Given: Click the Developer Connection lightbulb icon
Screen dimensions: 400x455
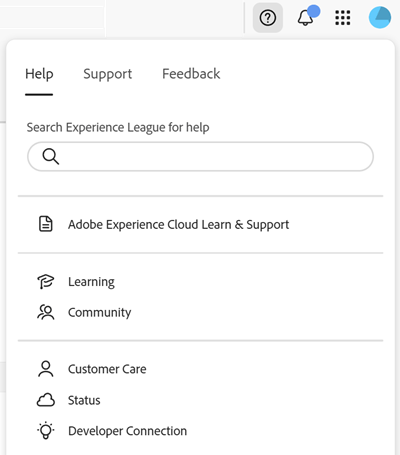Looking at the screenshot, I should pyautogui.click(x=46, y=431).
